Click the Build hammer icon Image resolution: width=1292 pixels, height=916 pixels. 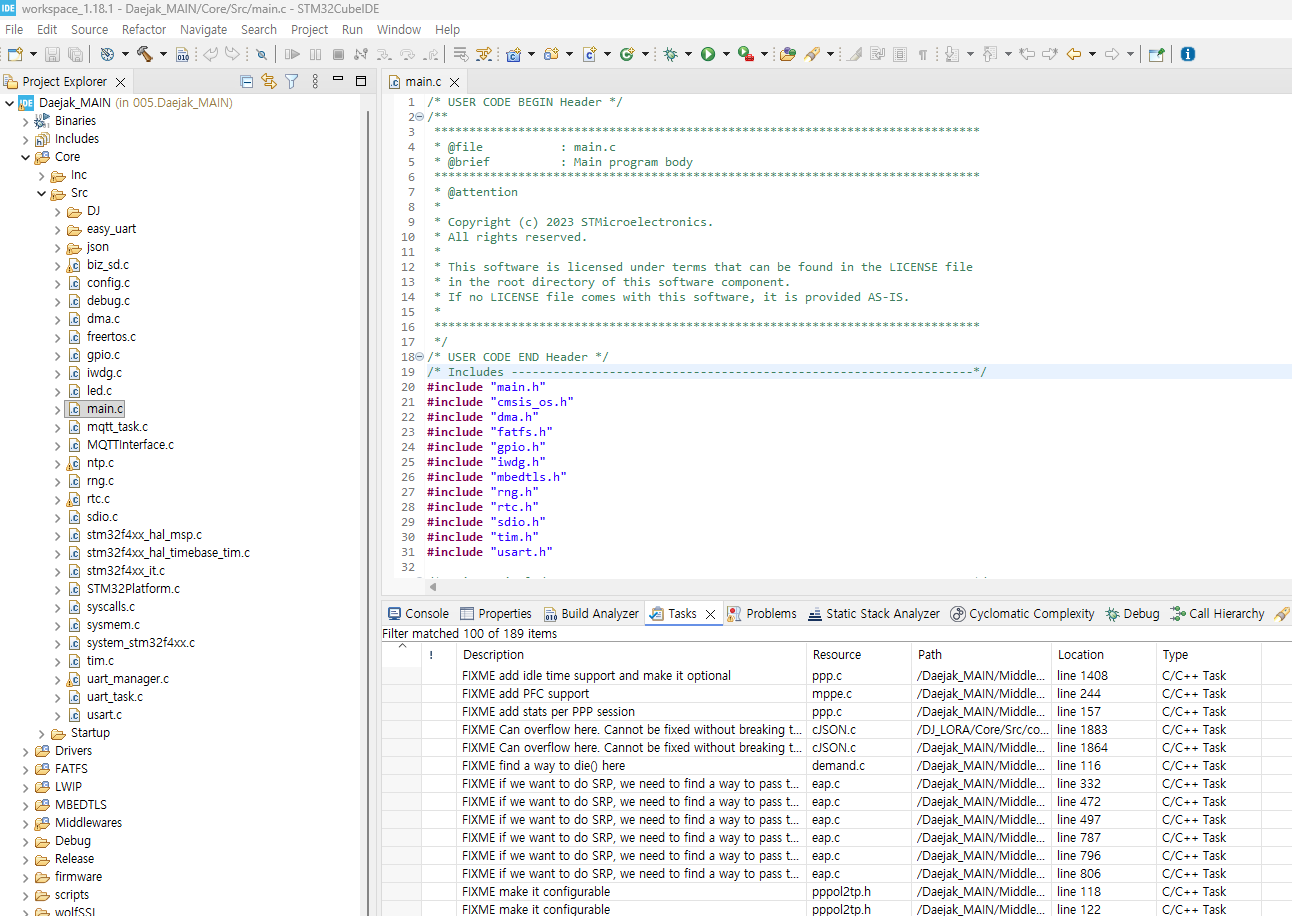(145, 54)
